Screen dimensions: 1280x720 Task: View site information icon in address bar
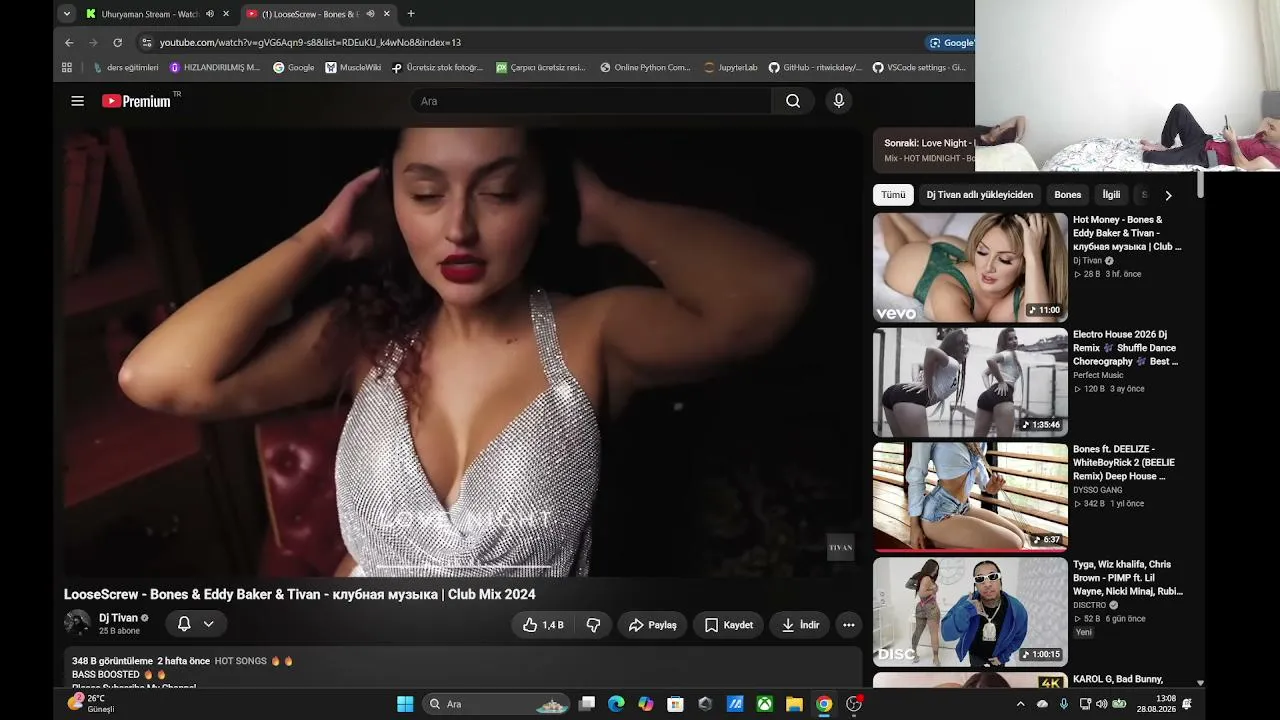pyautogui.click(x=147, y=43)
